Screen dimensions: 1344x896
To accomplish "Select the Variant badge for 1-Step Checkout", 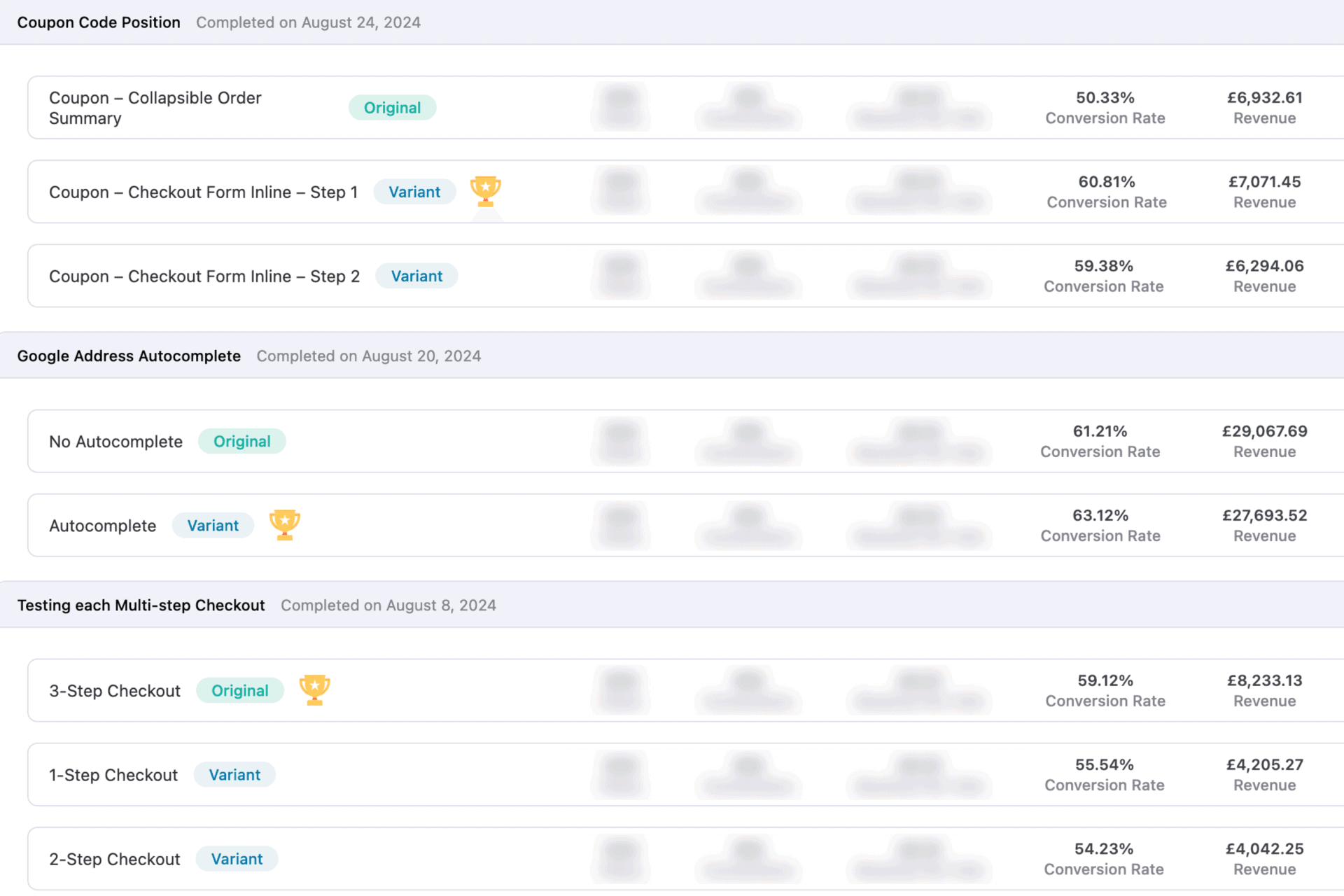I will tap(234, 774).
